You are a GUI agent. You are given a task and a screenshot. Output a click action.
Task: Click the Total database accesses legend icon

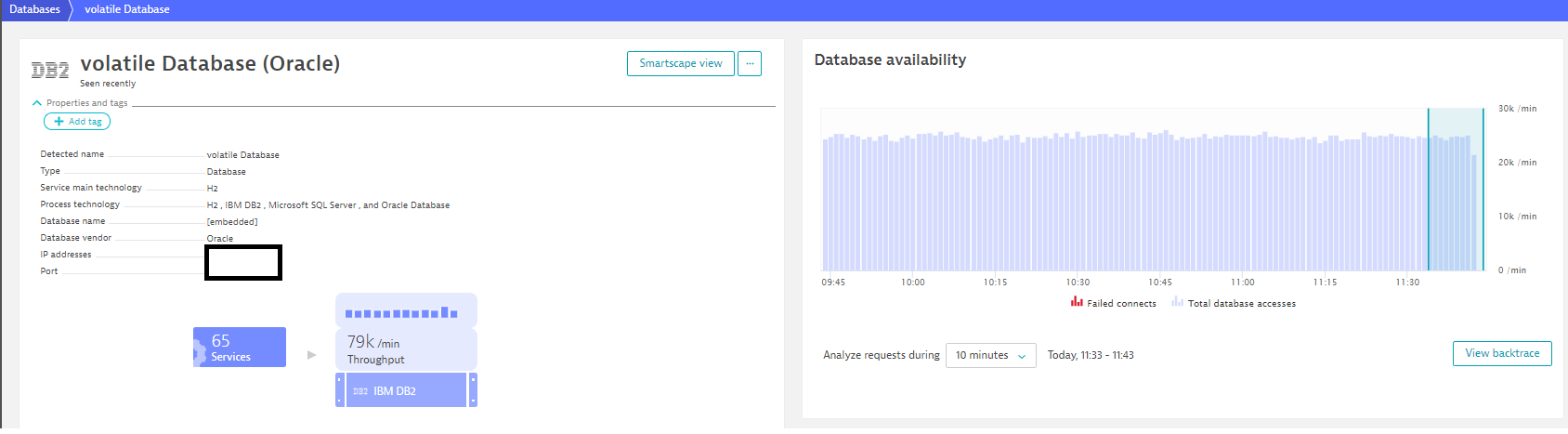pyautogui.click(x=1177, y=302)
